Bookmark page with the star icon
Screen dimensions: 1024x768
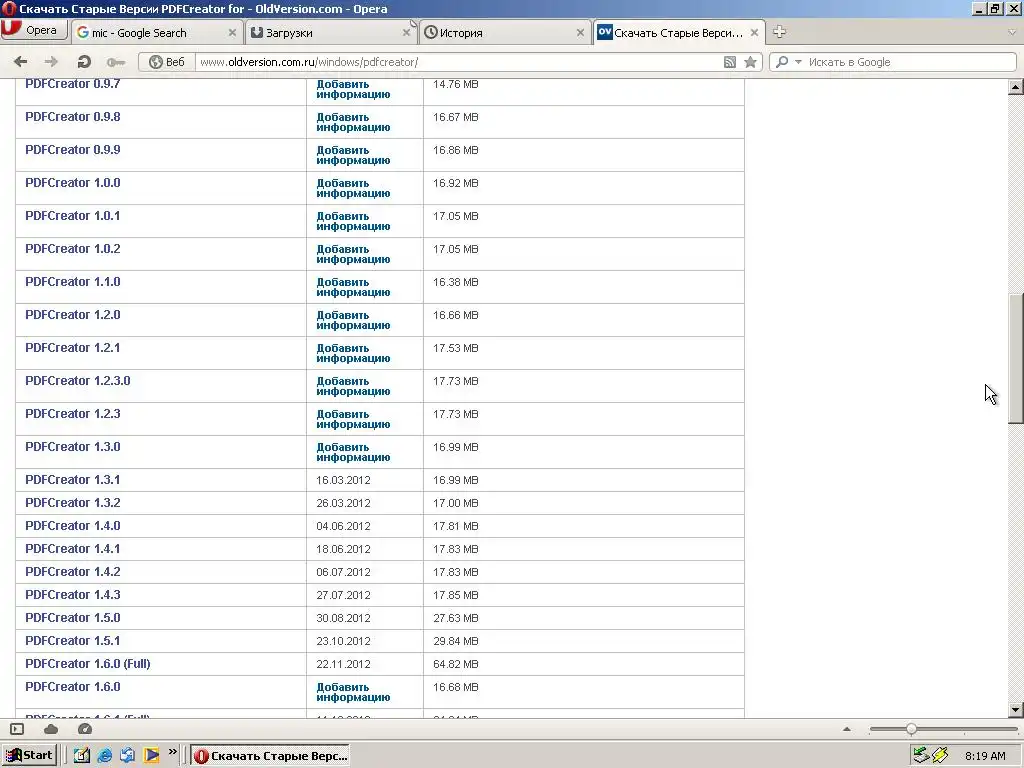tap(750, 62)
